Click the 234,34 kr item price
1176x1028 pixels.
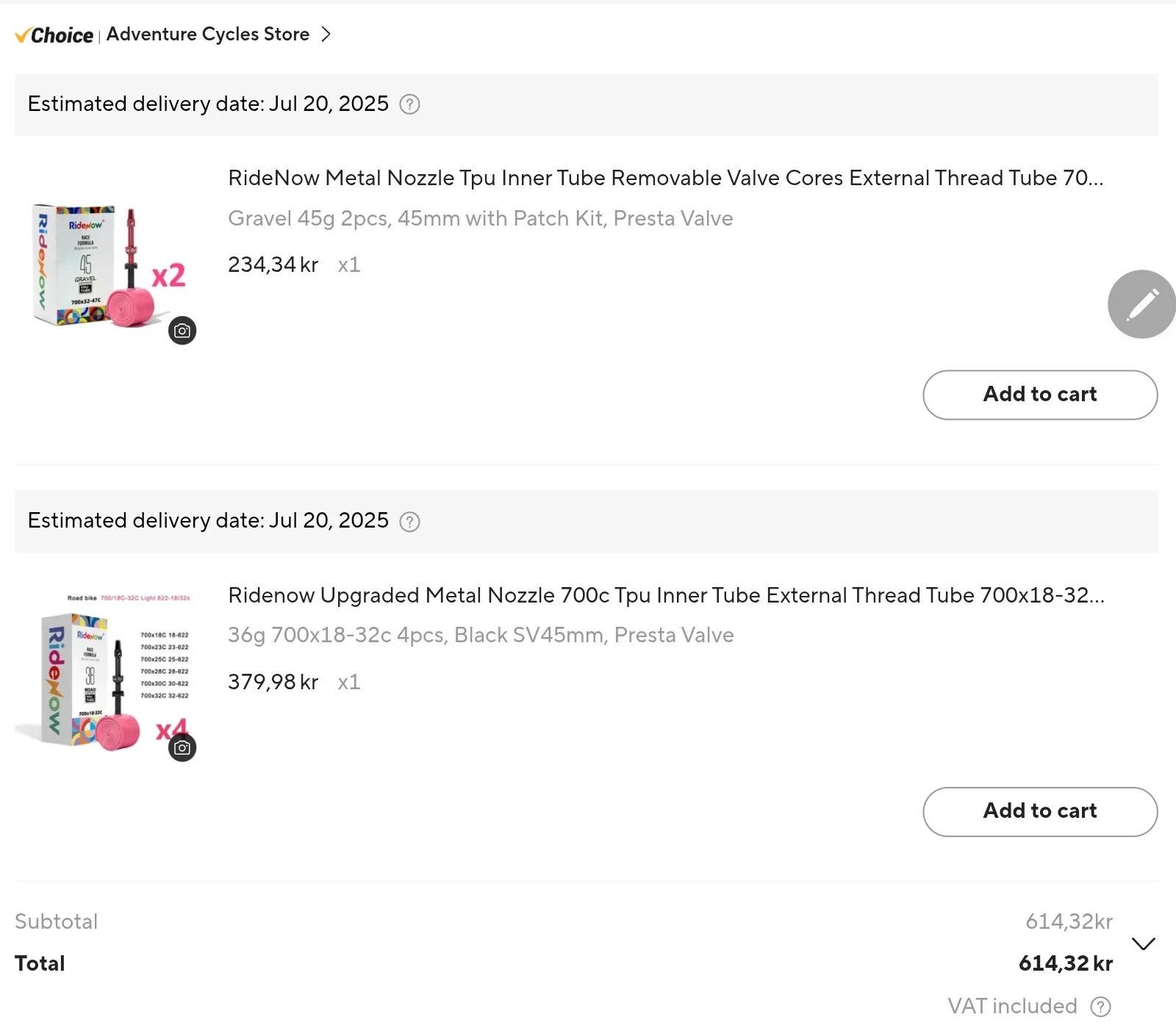273,265
